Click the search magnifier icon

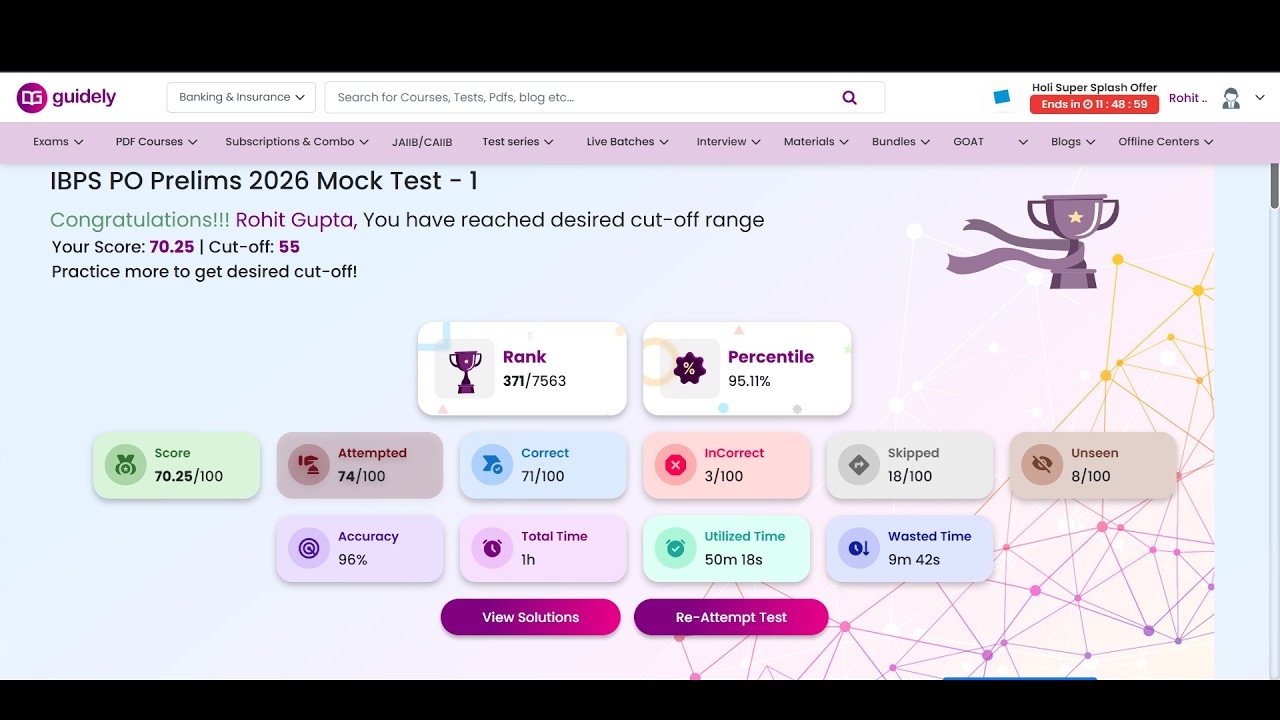[x=850, y=97]
